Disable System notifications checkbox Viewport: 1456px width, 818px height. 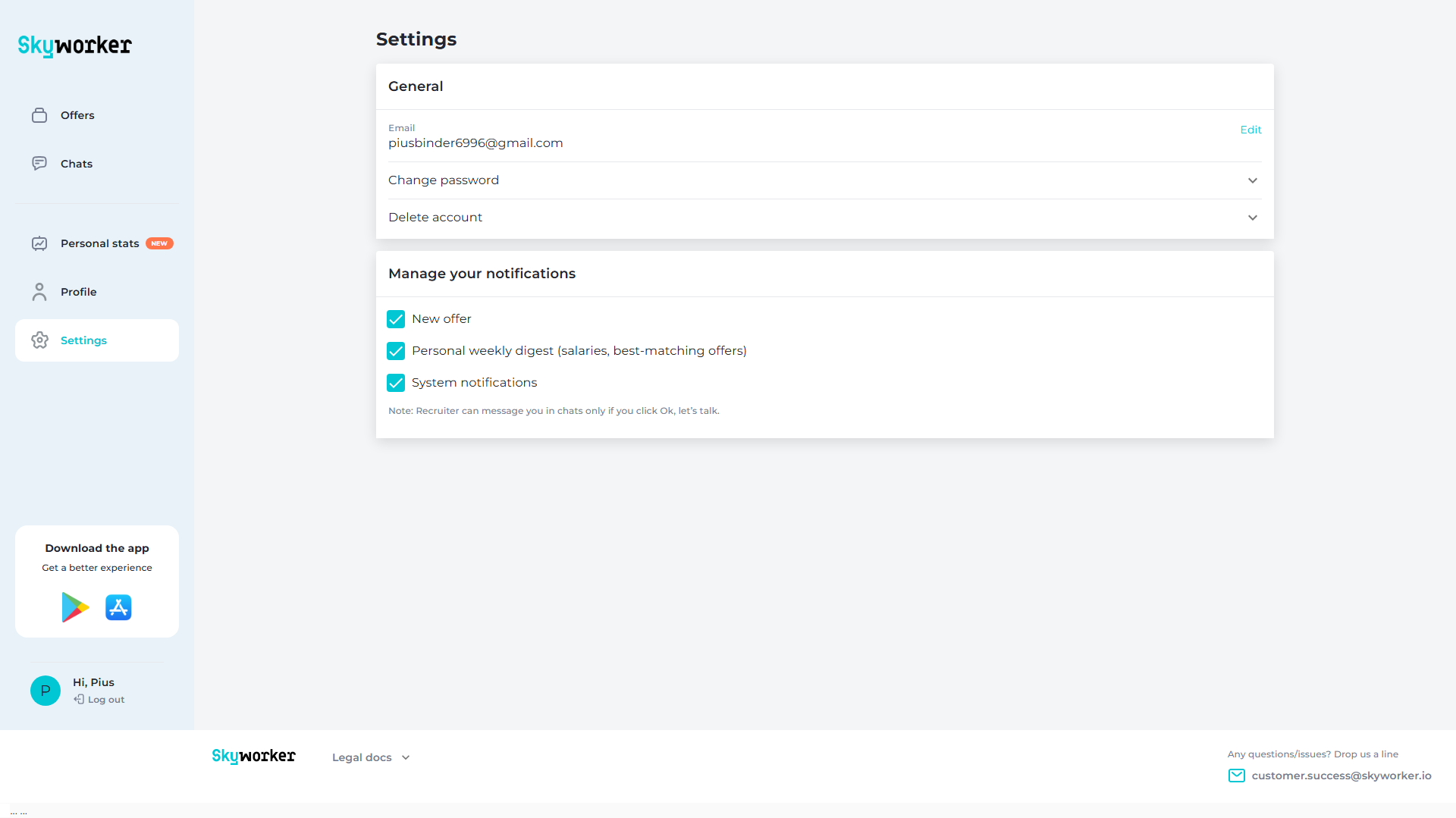pos(396,383)
